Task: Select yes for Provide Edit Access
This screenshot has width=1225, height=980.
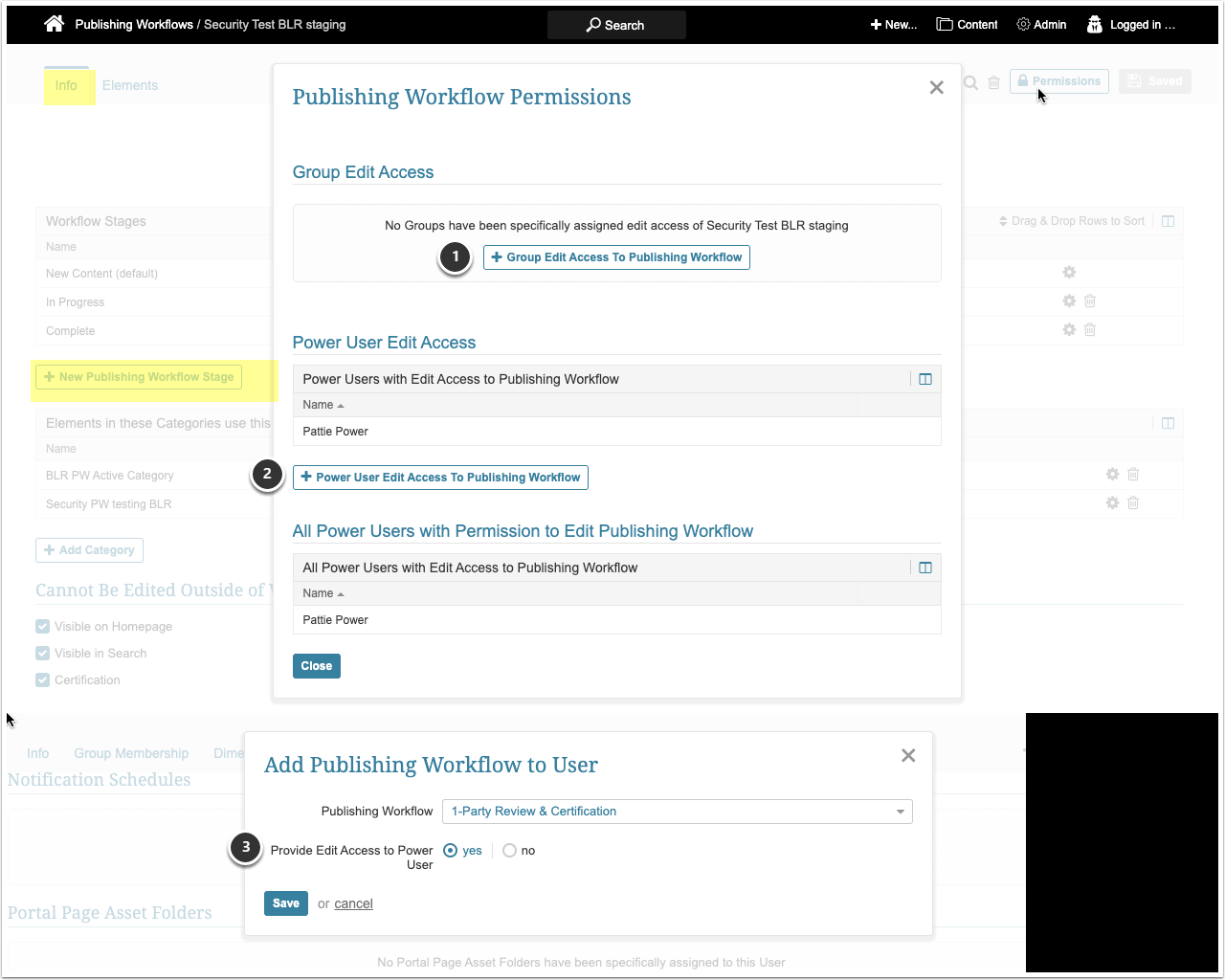Action: click(x=451, y=851)
